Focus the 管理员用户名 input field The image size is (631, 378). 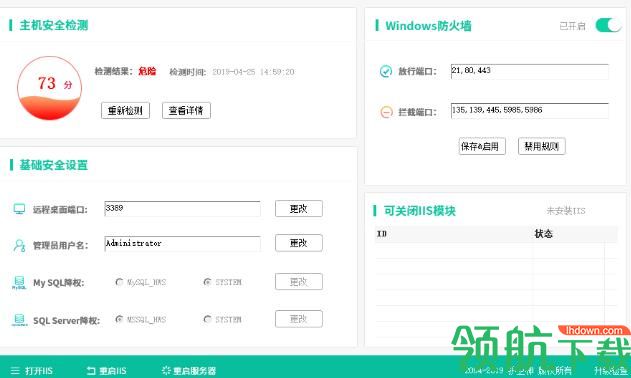coord(182,244)
